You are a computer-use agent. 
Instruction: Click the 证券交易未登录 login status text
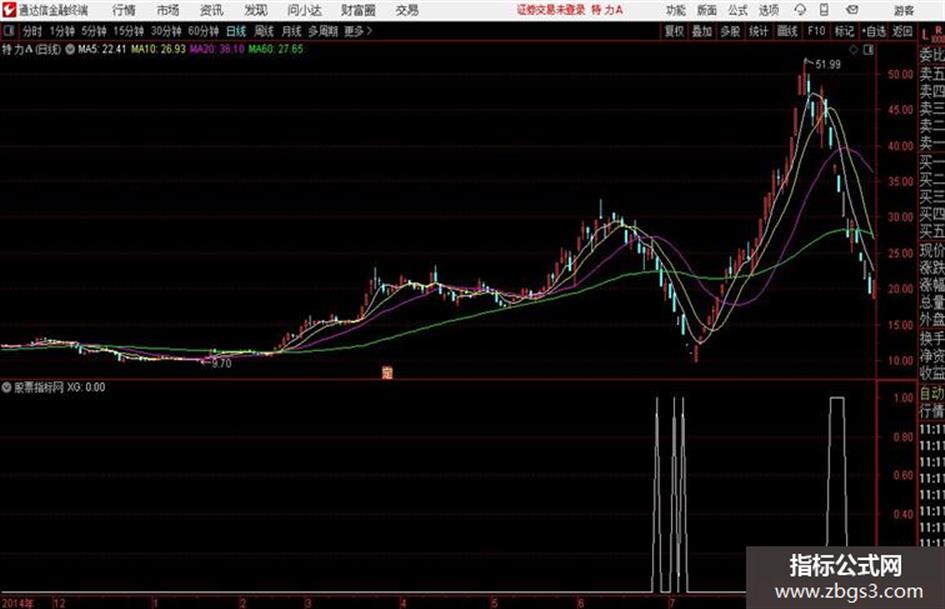(551, 10)
